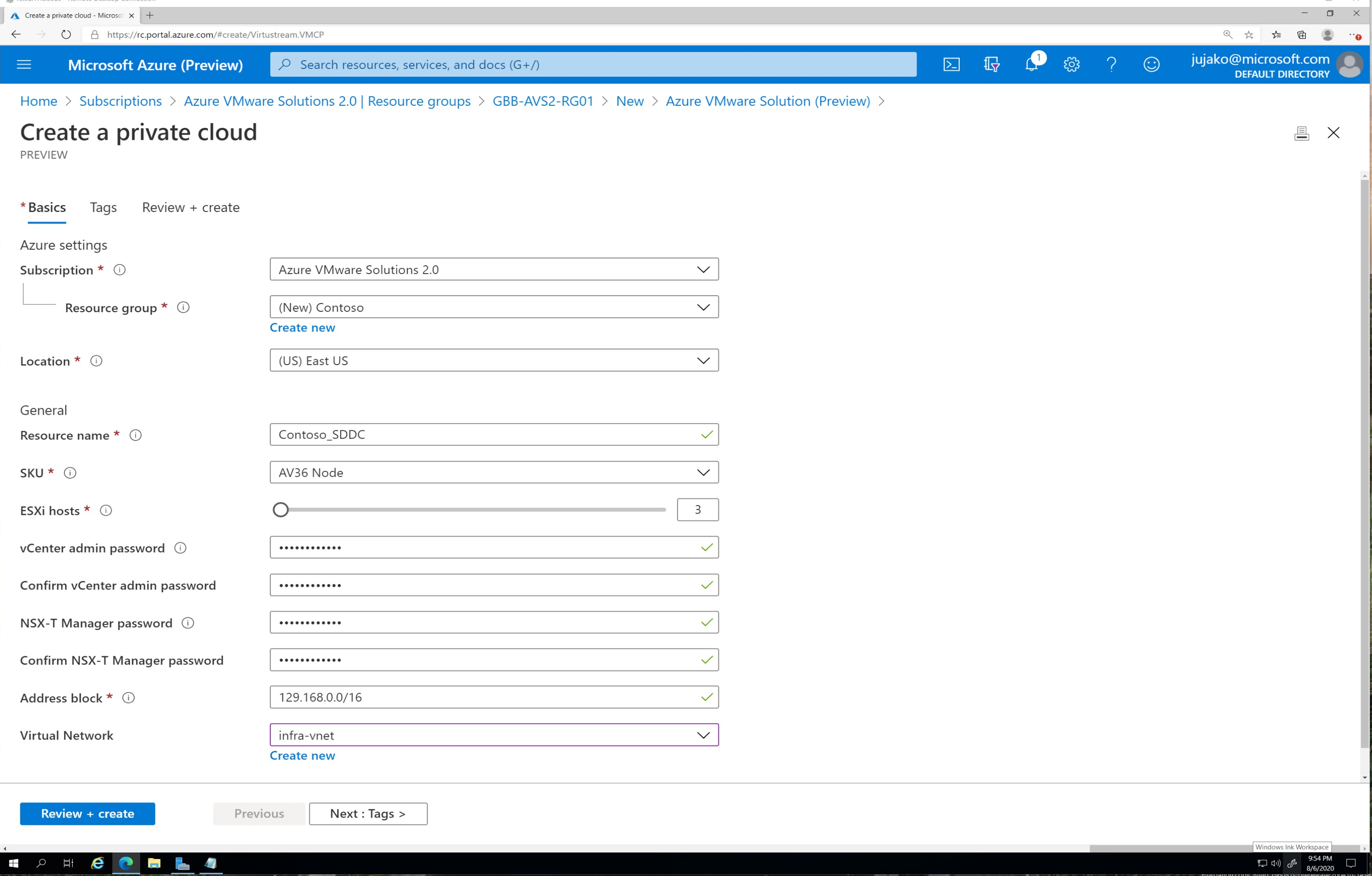Open the notifications bell
The width and height of the screenshot is (1372, 876).
pos(1031,64)
